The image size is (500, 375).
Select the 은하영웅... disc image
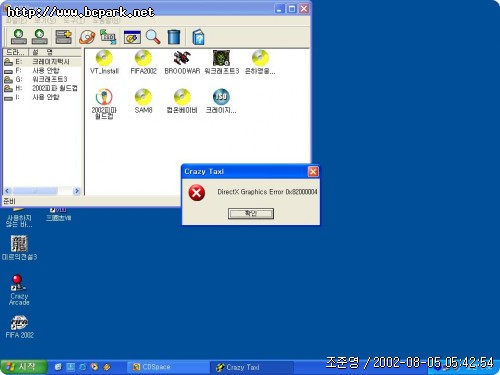click(260, 62)
